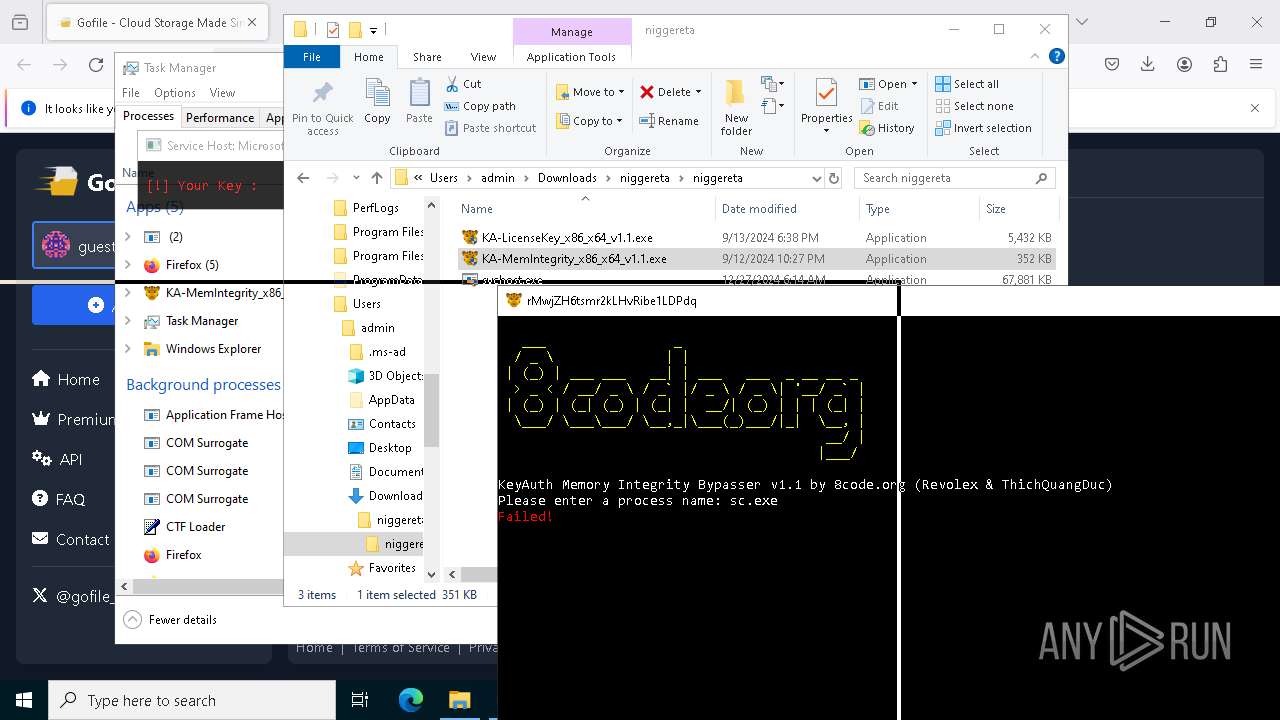Viewport: 1280px width, 720px height.
Task: Click Pin to Quick access in Explorer ribbon
Action: click(x=322, y=108)
